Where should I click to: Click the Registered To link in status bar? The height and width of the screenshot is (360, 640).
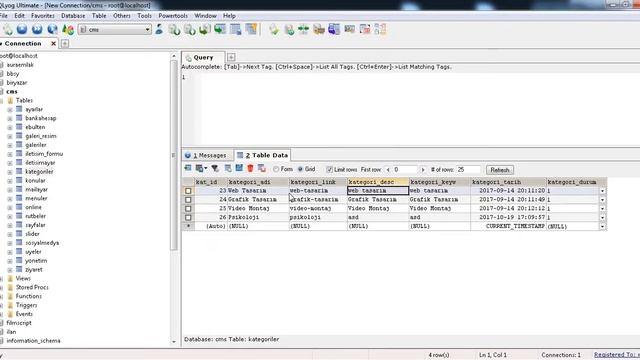pyautogui.click(x=617, y=355)
